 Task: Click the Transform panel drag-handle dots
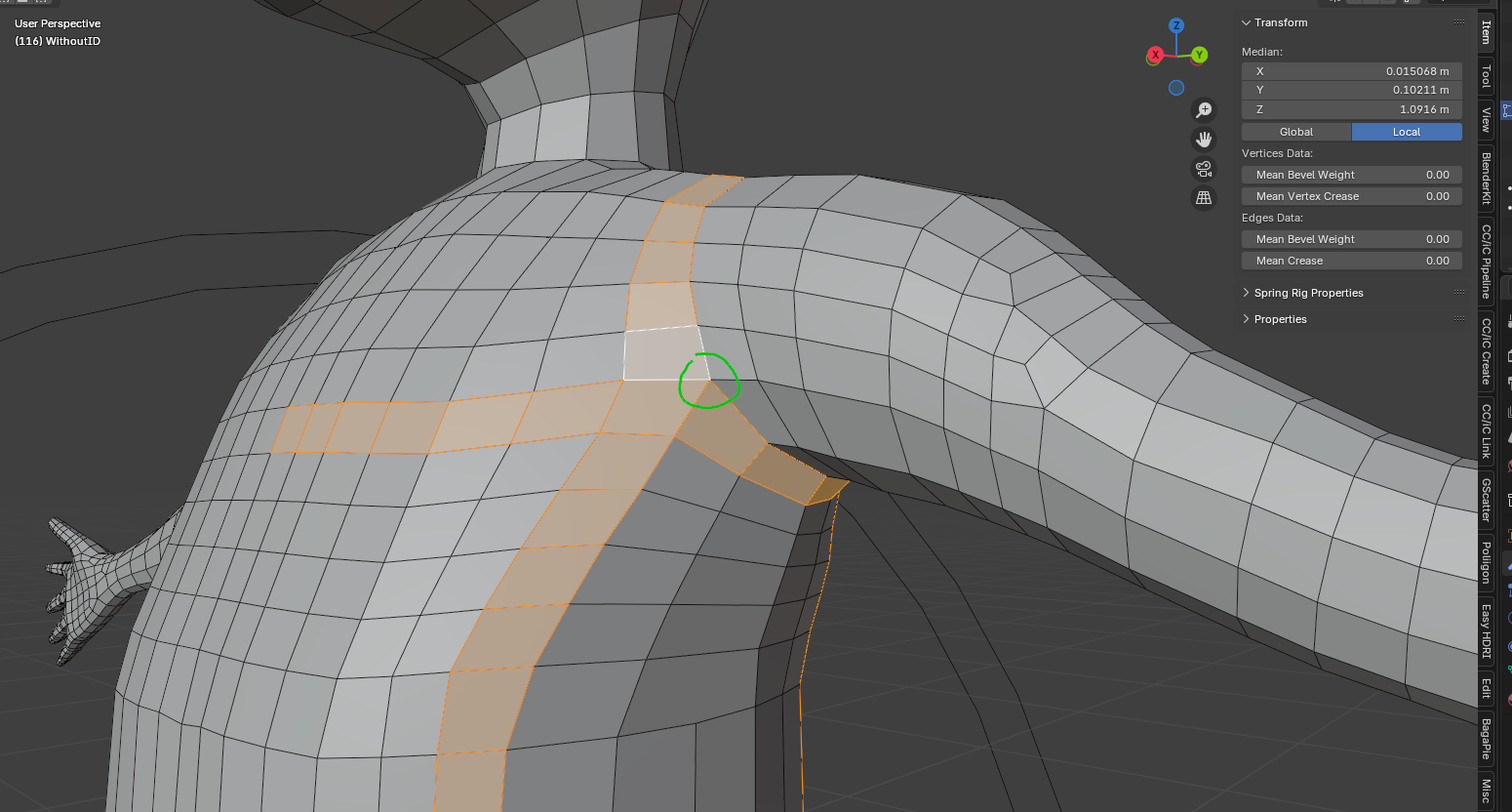pyautogui.click(x=1459, y=22)
